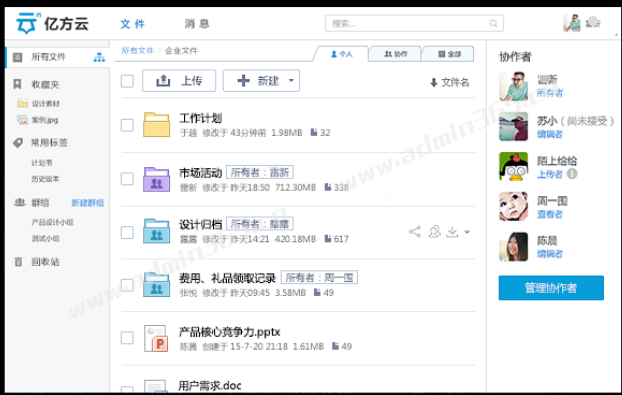
Task: Sort by 文件名
Action: 449,82
